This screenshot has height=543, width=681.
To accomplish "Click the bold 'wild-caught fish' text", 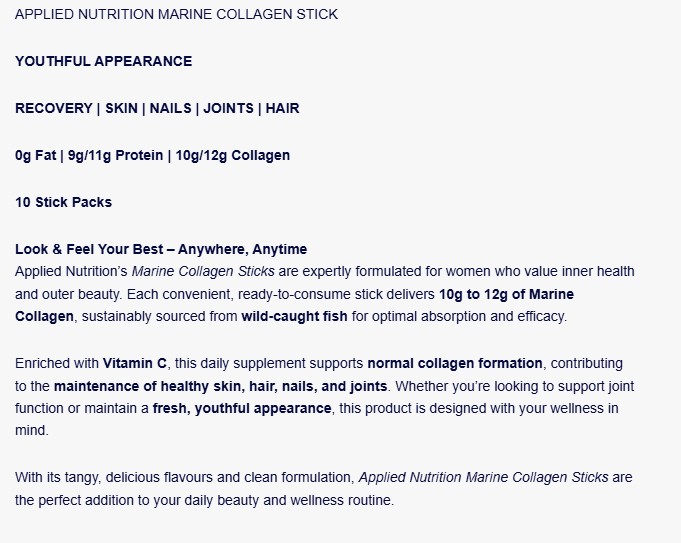I will pos(292,316).
